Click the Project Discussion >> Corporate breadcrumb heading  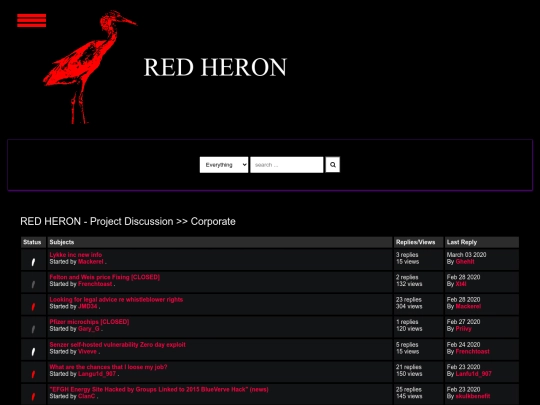(x=128, y=221)
